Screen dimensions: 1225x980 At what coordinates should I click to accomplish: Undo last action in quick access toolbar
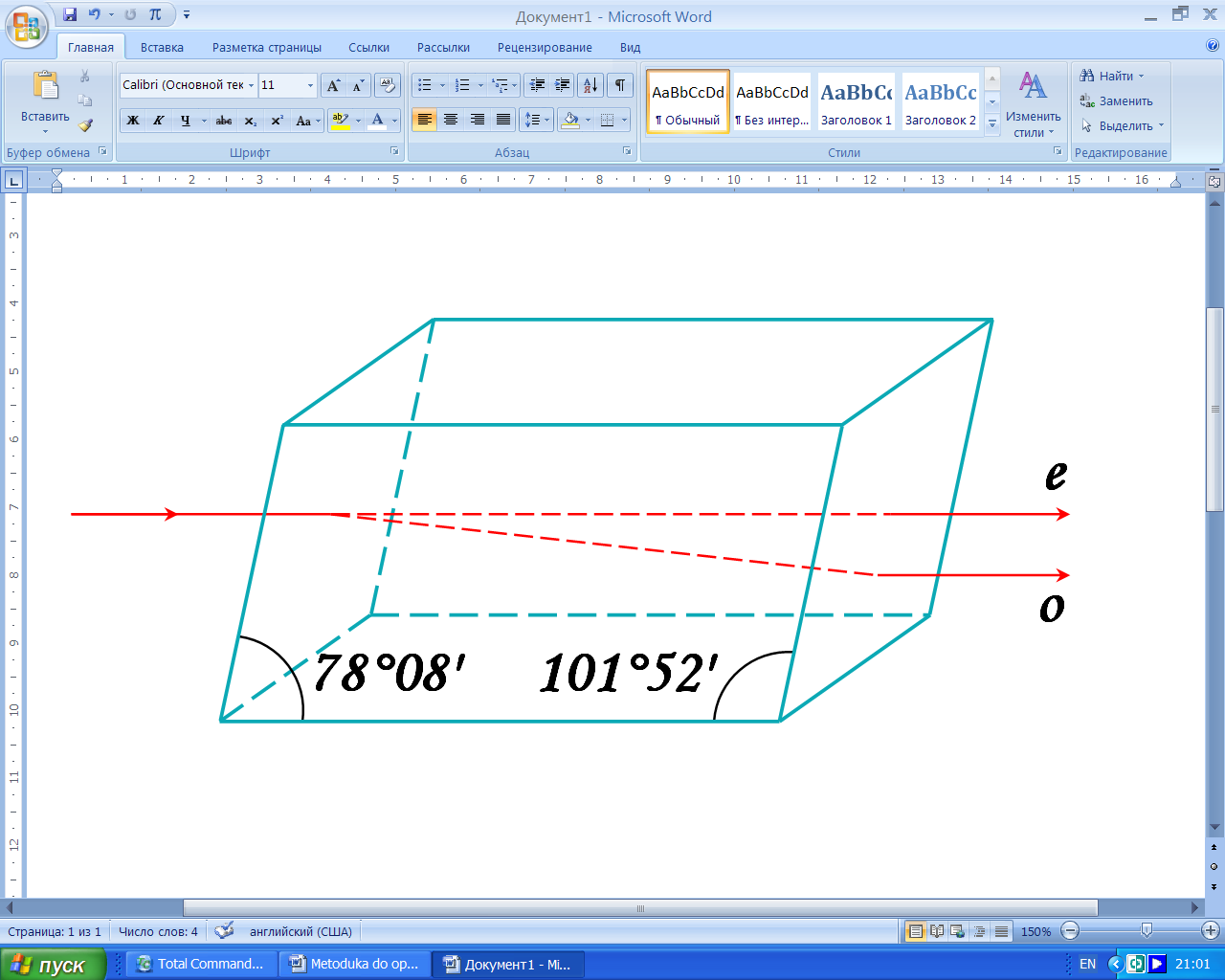tap(94, 14)
